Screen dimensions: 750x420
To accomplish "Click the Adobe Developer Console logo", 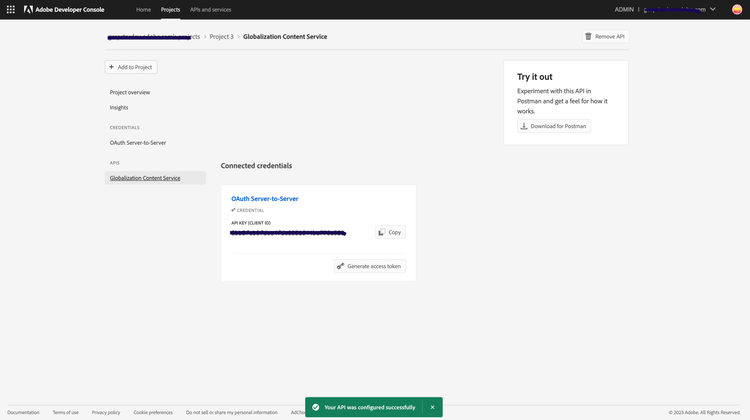I will pyautogui.click(x=64, y=9).
